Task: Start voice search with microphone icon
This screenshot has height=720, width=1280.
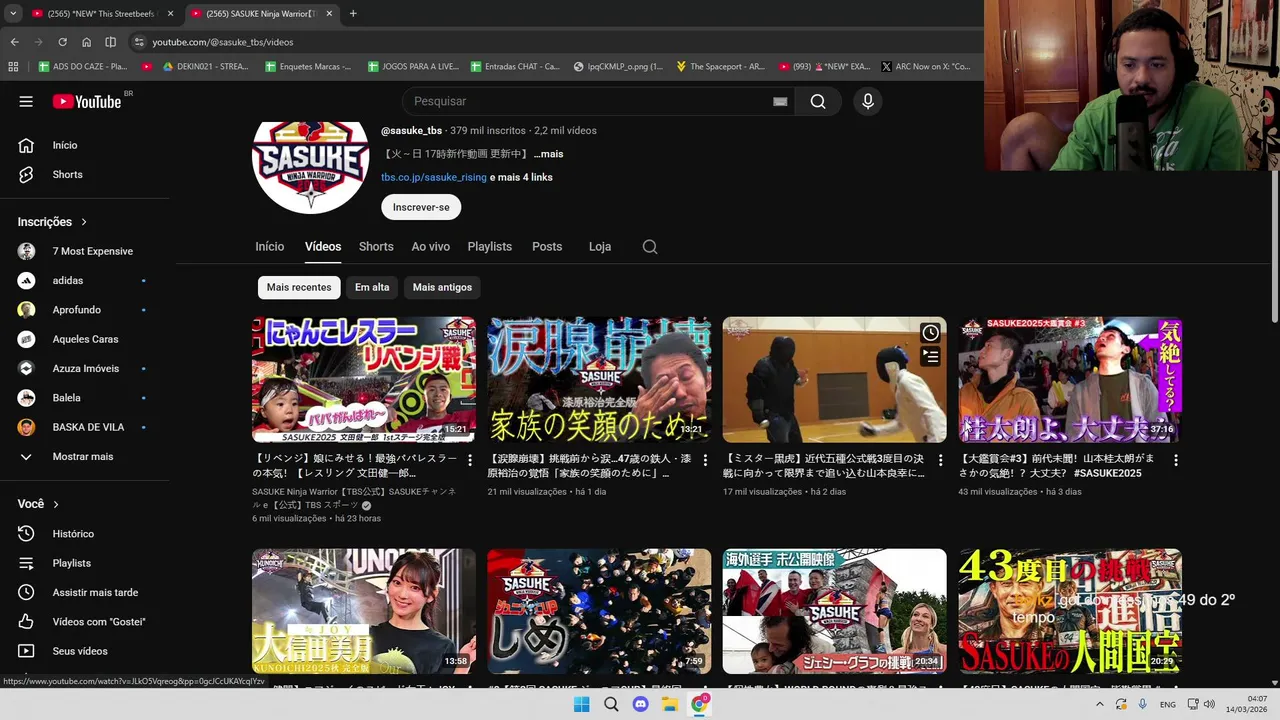Action: point(868,101)
